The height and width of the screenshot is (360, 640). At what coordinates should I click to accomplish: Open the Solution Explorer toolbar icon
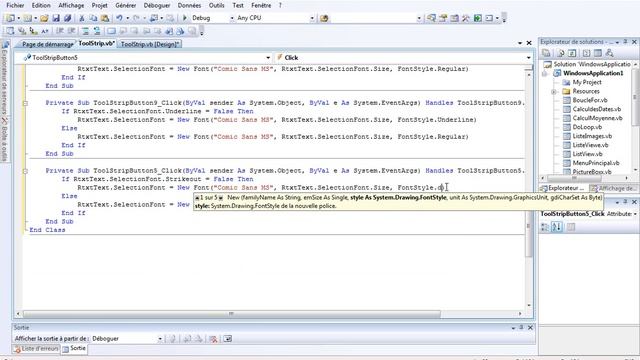click(431, 18)
